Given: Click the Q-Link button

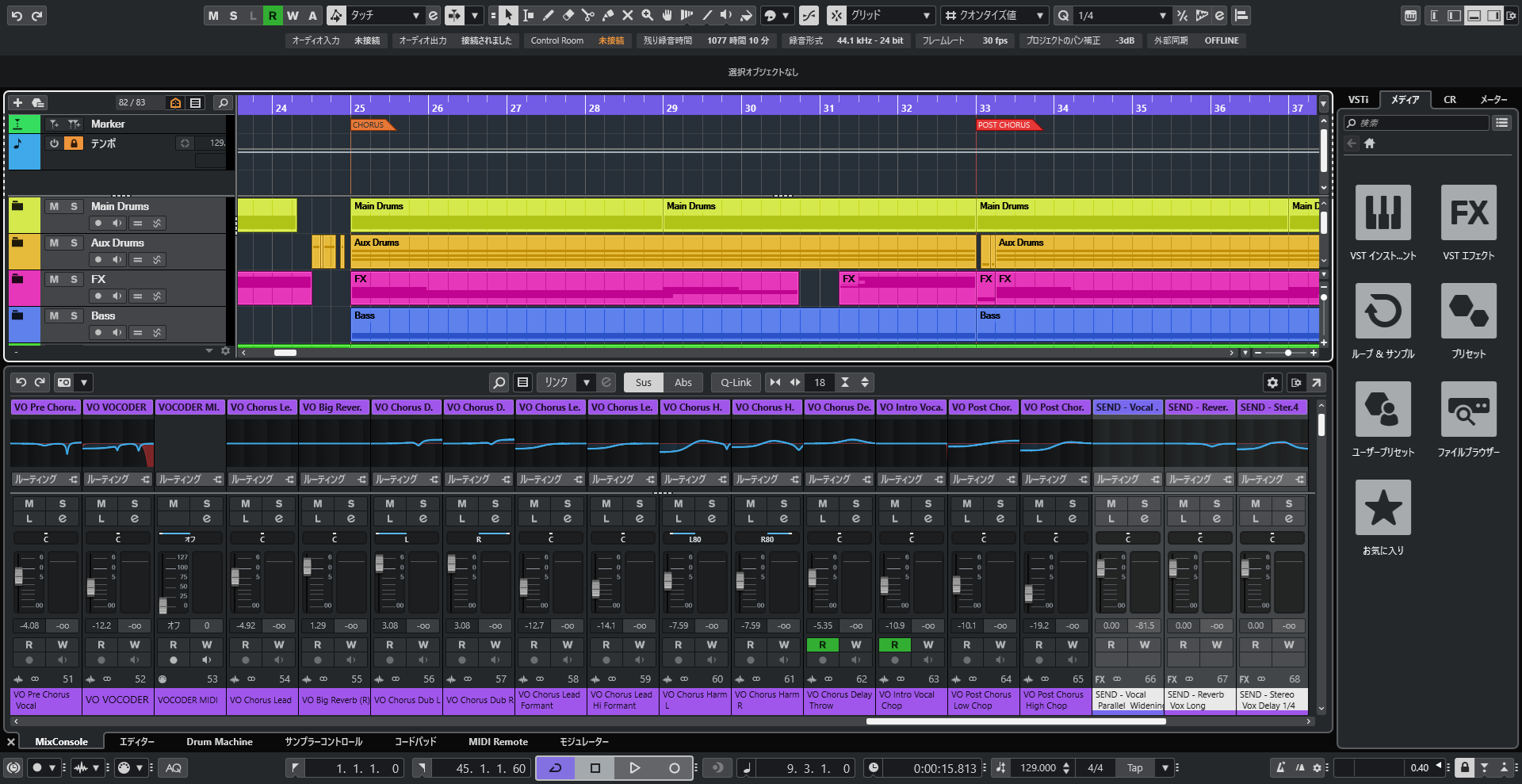Looking at the screenshot, I should 736,383.
